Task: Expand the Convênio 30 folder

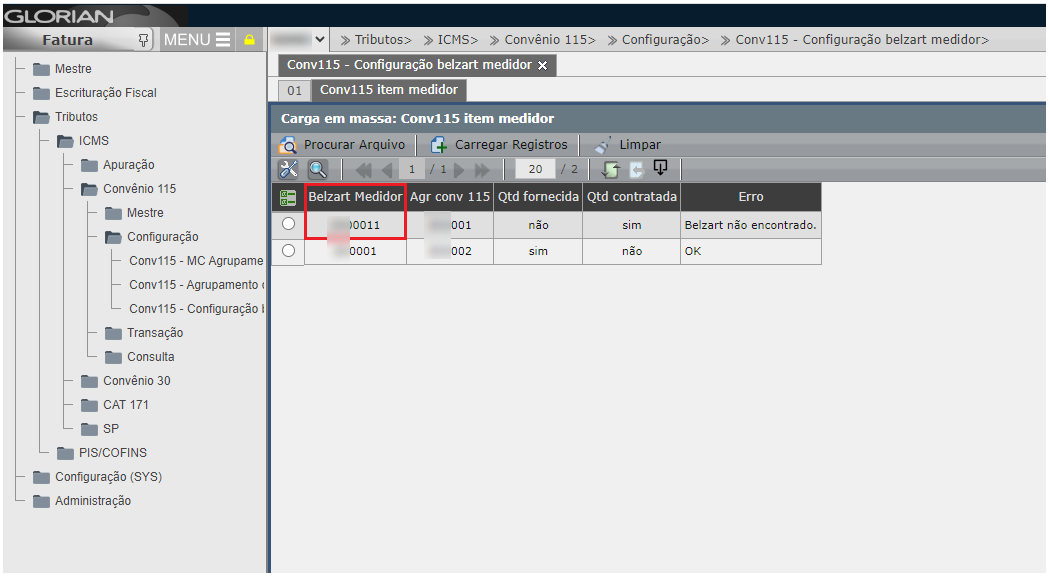Action: click(89, 381)
